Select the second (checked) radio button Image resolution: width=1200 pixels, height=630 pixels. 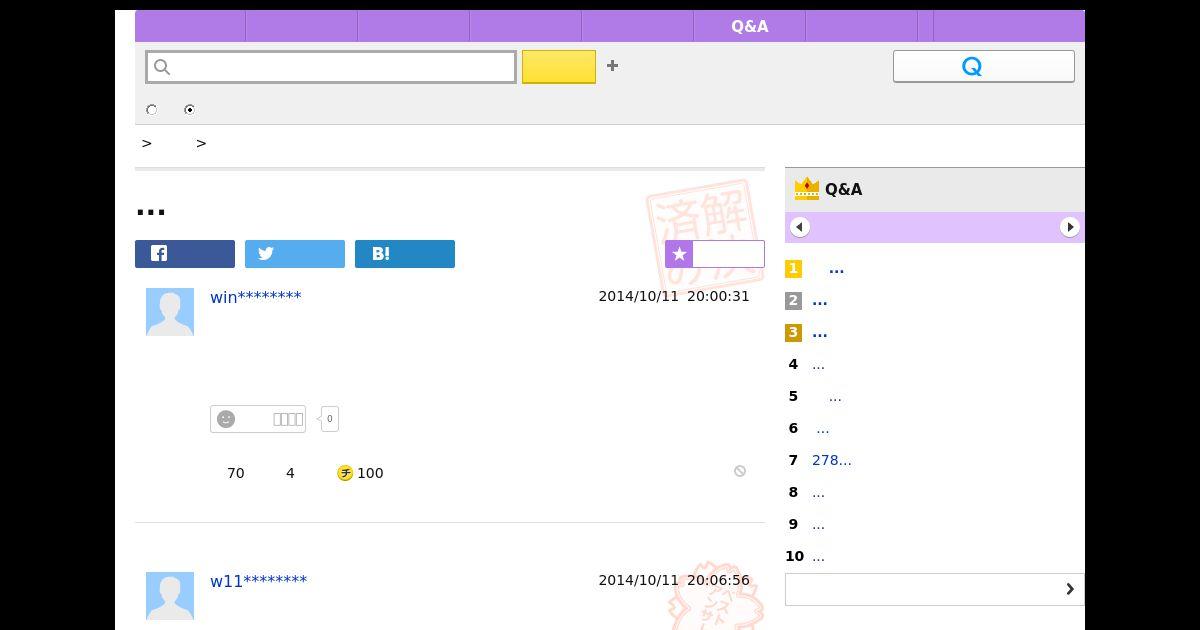189,110
